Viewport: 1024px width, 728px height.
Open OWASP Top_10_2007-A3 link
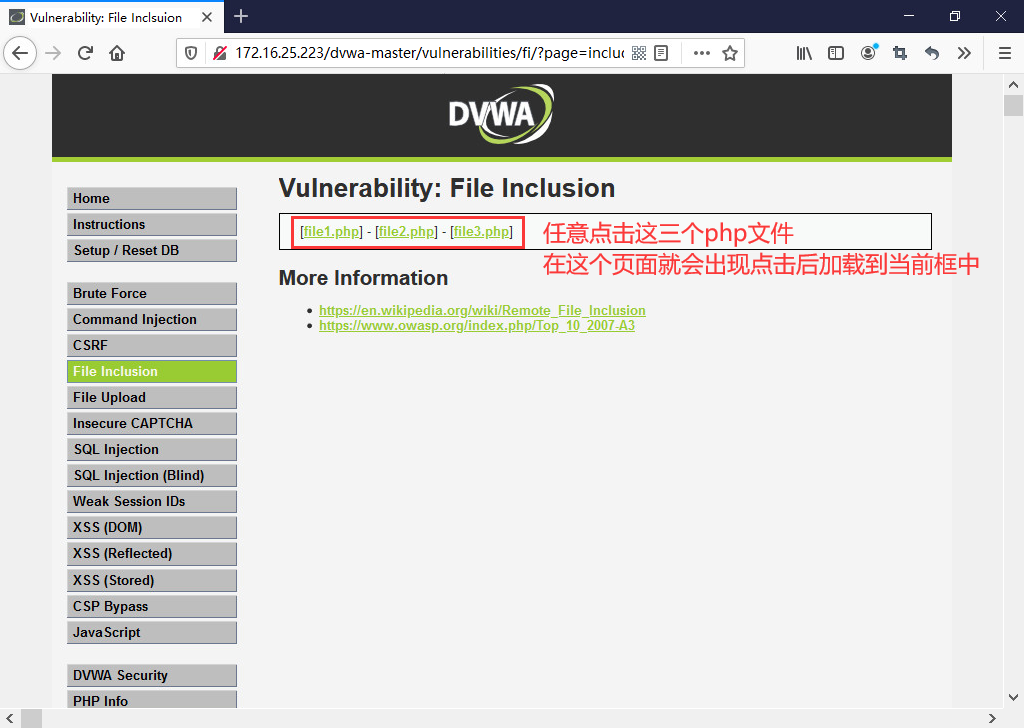pos(477,326)
